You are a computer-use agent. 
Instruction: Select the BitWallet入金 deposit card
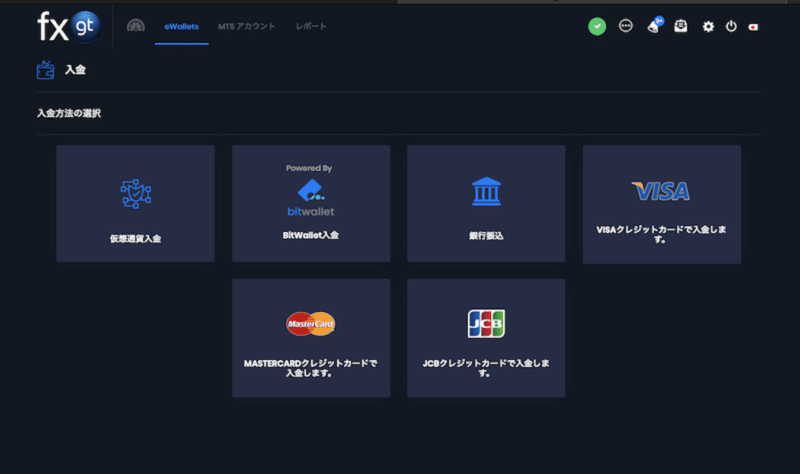pos(311,204)
